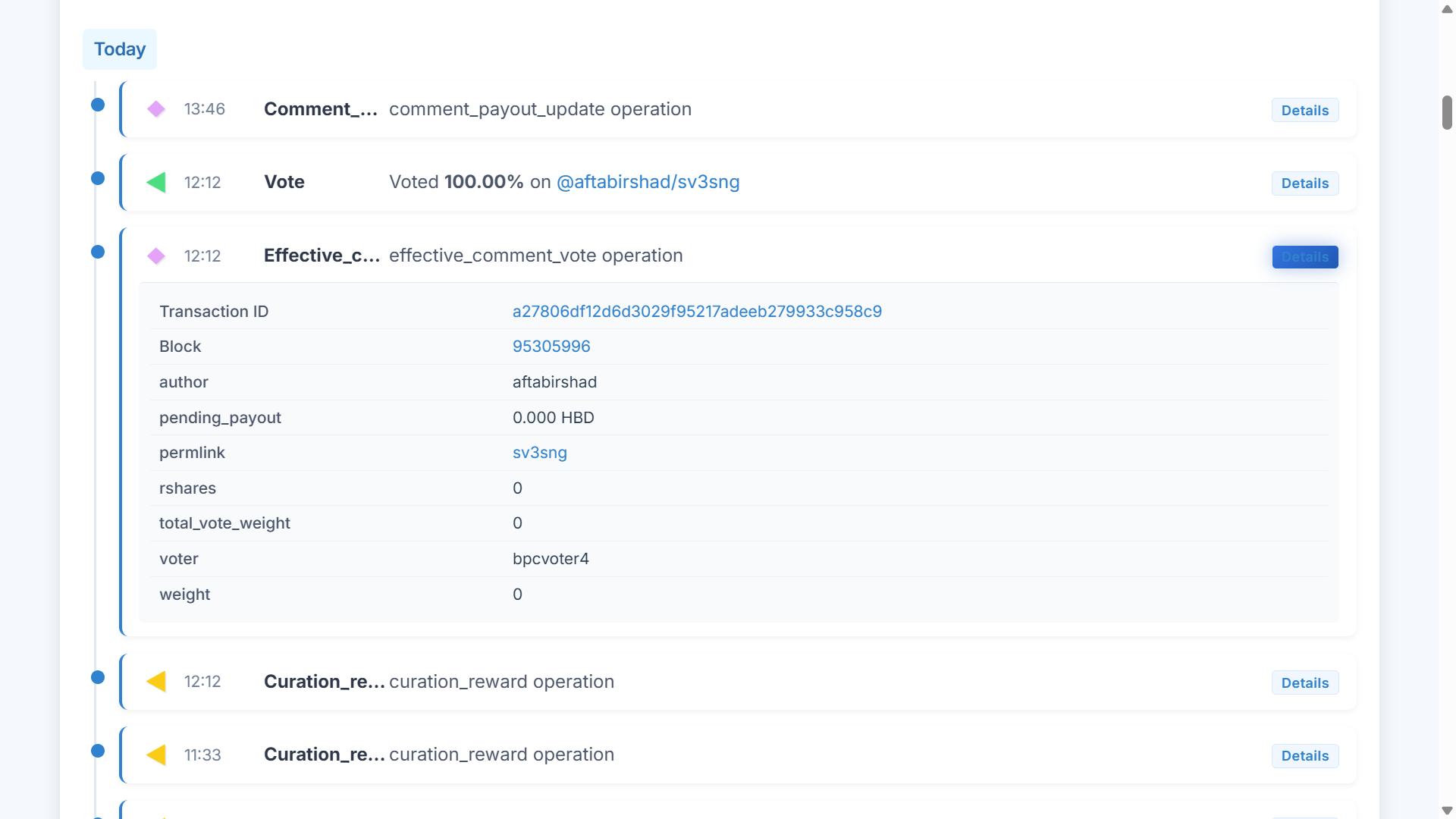1456x819 pixels.
Task: Click the Curation_re... title in the 11:33 row
Action: point(325,755)
